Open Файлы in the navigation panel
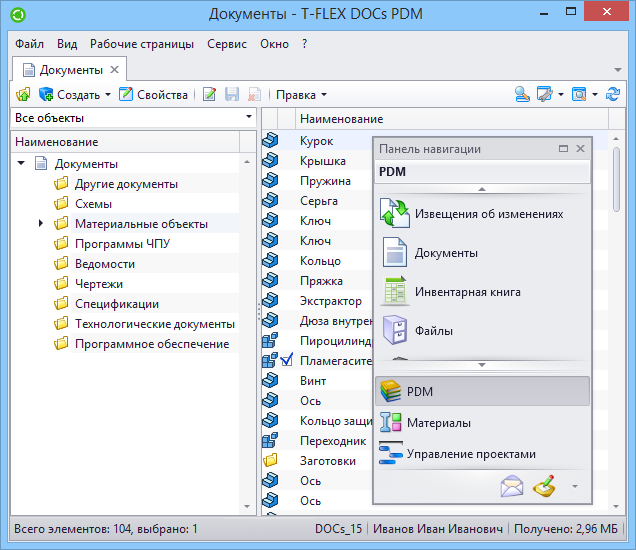The width and height of the screenshot is (636, 550). point(417,331)
